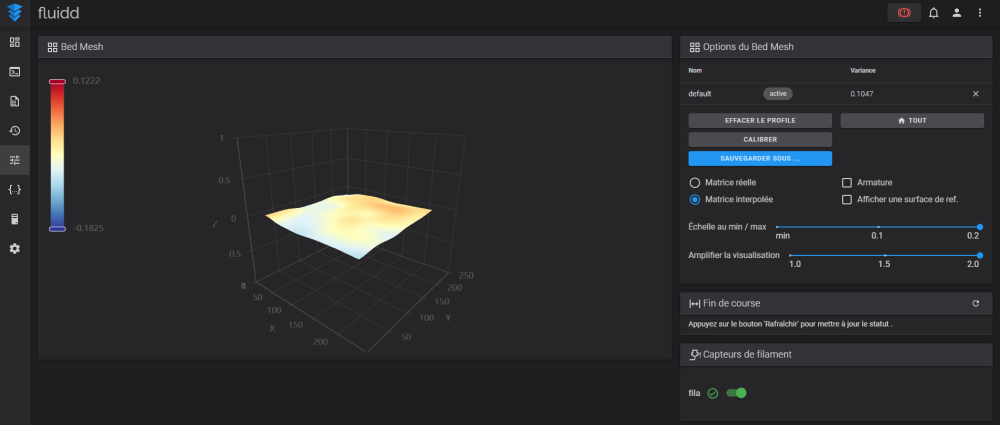1000x425 pixels.
Task: Toggle the fila filament sensor switch
Action: (x=737, y=393)
